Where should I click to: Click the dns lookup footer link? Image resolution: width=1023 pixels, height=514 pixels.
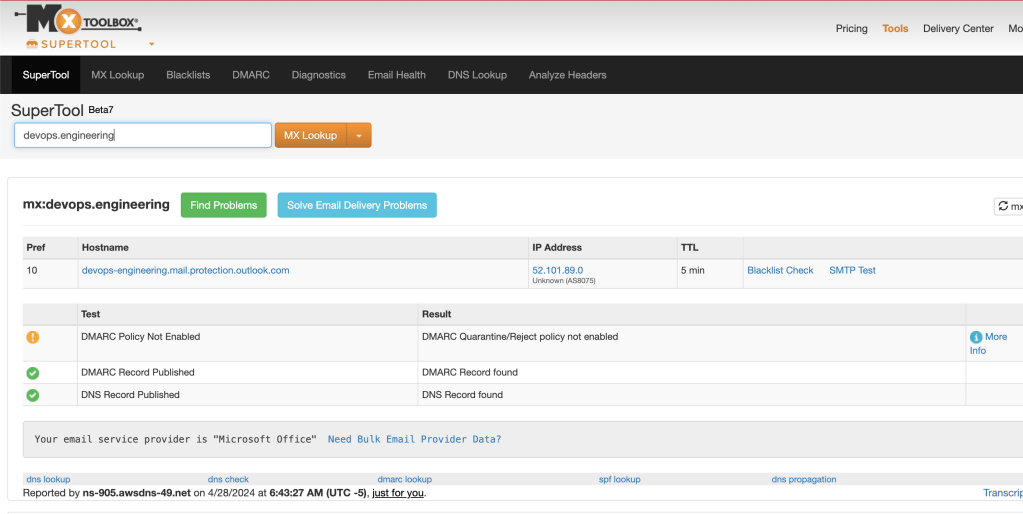point(48,479)
